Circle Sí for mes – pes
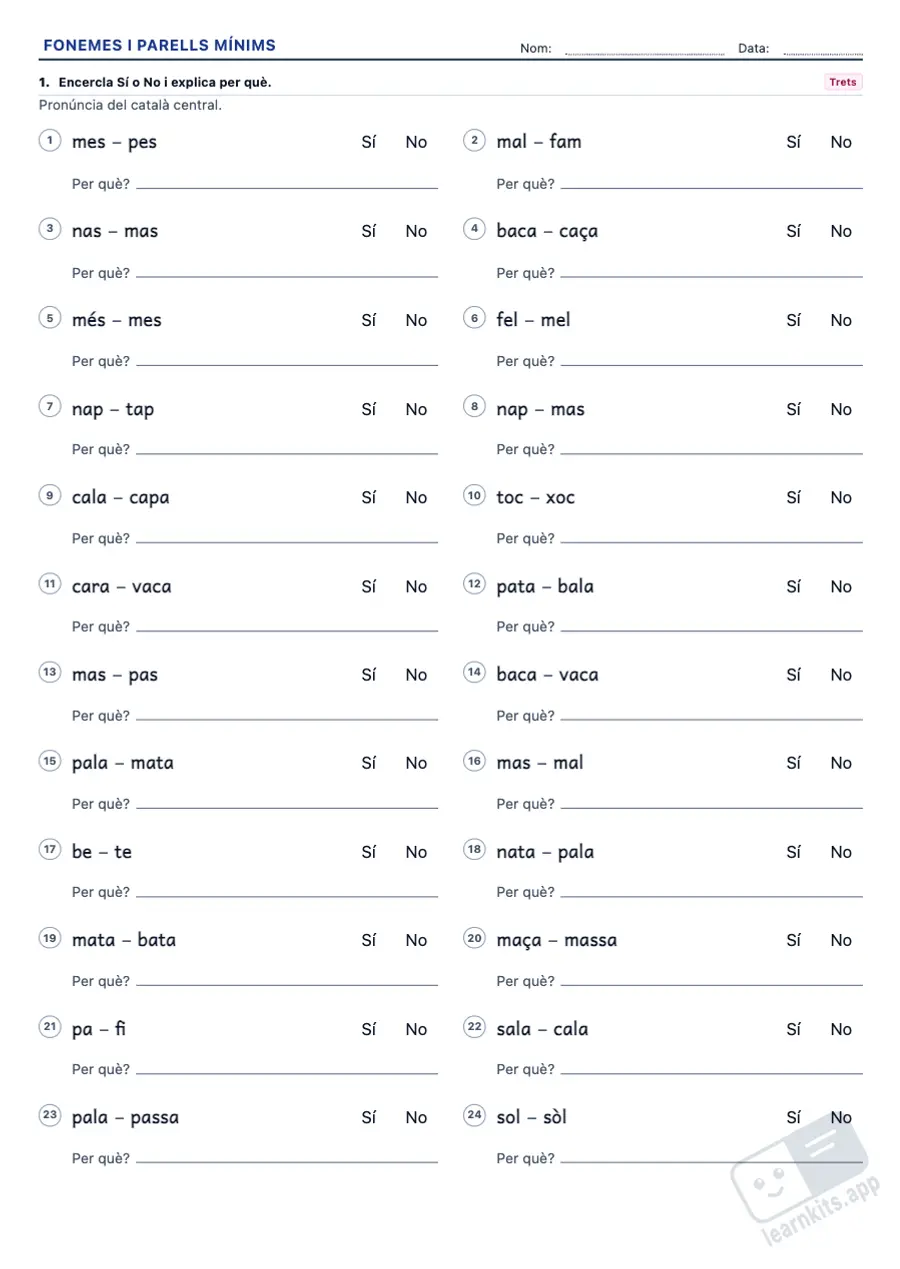This screenshot has height=1269, width=900. 369,142
